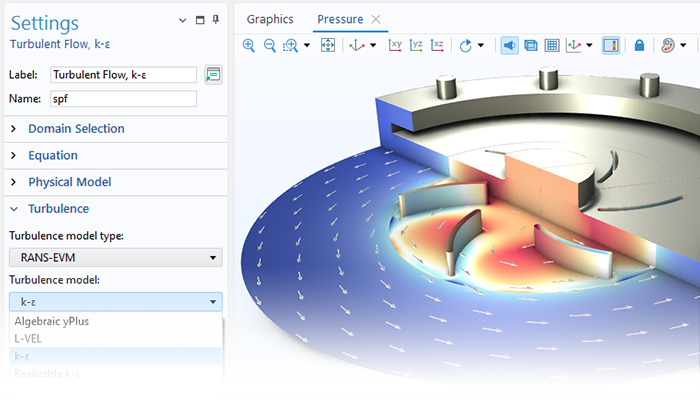Choose Algebraic yPlus from the list
The height and width of the screenshot is (400, 700).
tap(116, 321)
